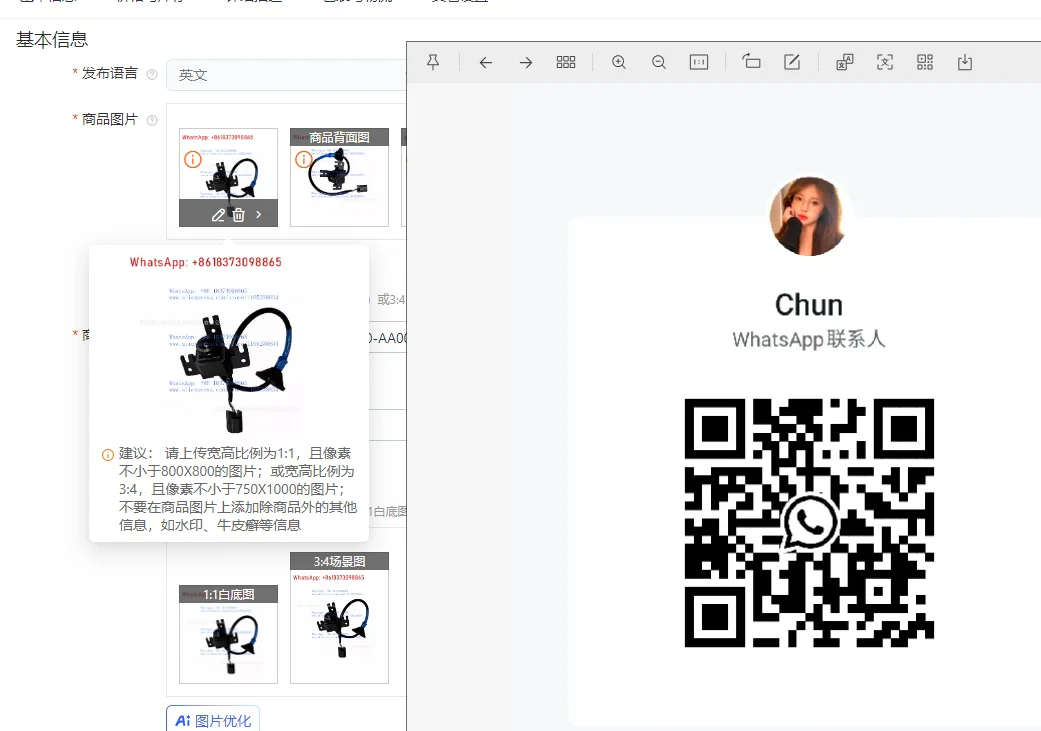Run text recognition on the image
The width and height of the screenshot is (1041, 731).
(885, 62)
